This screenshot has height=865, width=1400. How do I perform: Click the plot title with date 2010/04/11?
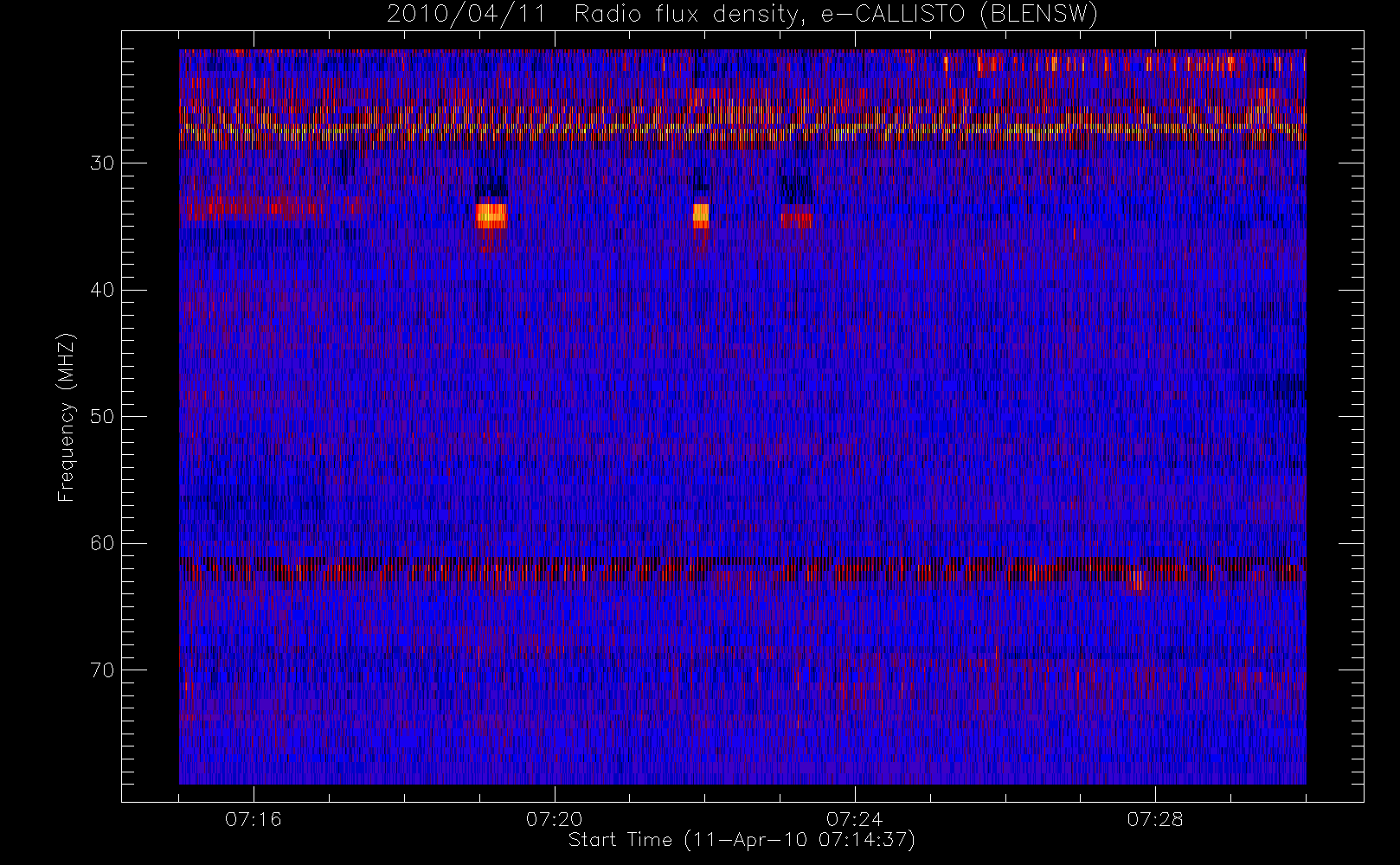click(x=742, y=14)
